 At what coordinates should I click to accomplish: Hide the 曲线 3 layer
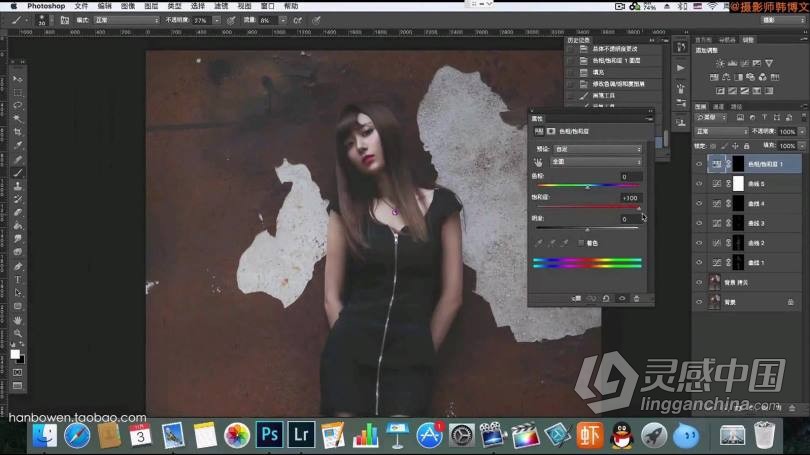coord(699,223)
